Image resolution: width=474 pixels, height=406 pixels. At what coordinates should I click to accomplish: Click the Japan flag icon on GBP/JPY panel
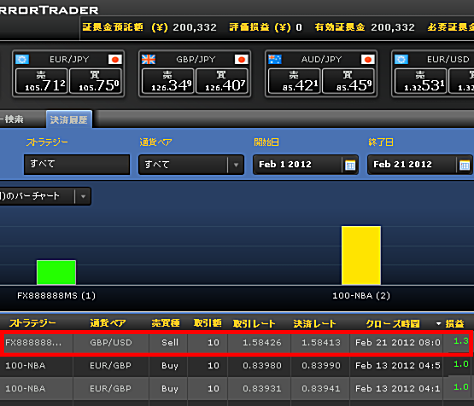coord(241,59)
